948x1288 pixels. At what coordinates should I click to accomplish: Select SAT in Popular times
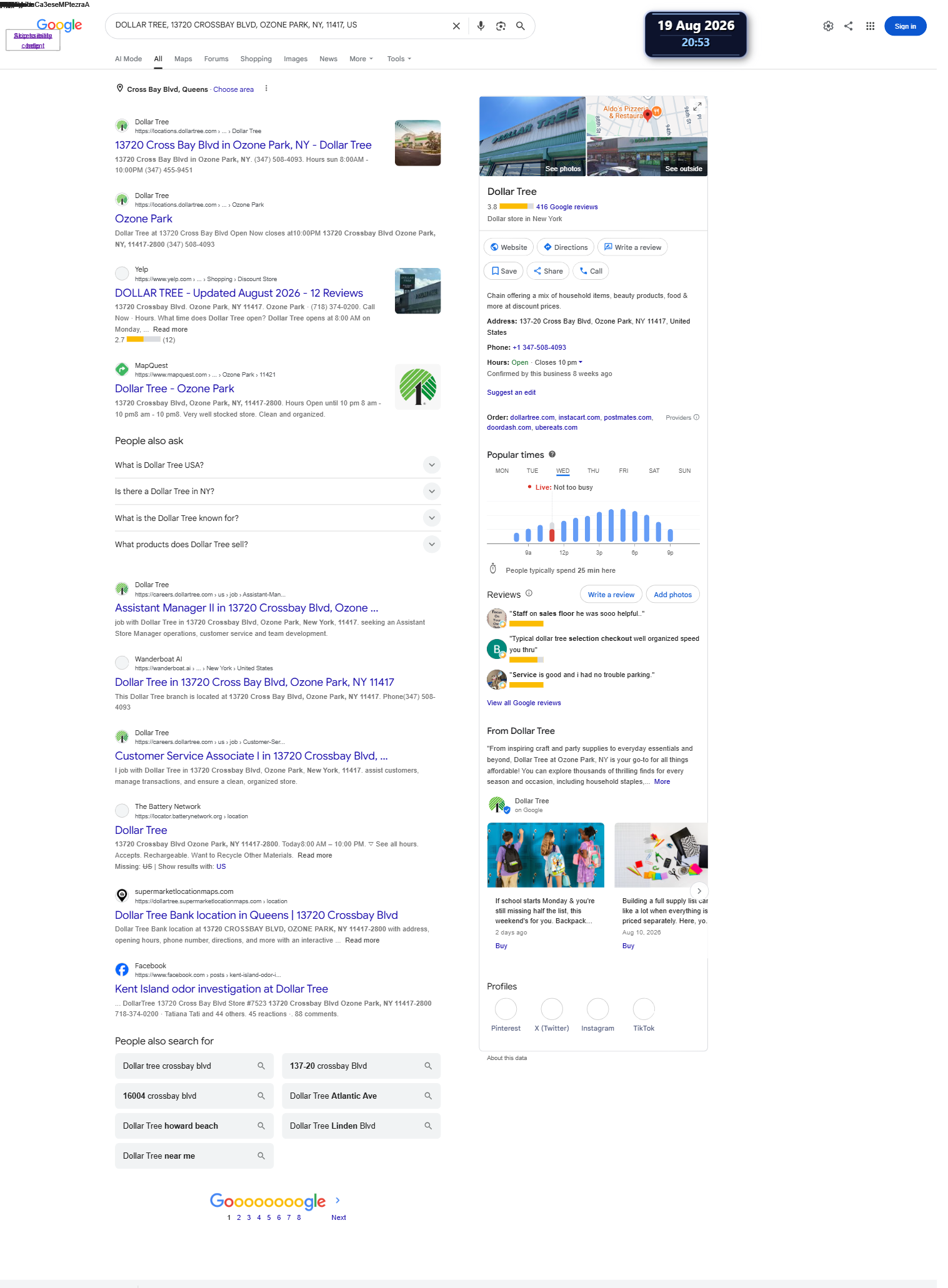(654, 471)
